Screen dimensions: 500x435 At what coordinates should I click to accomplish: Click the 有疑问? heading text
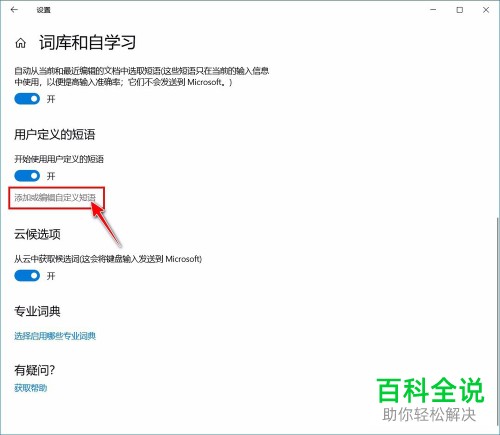[x=35, y=370]
